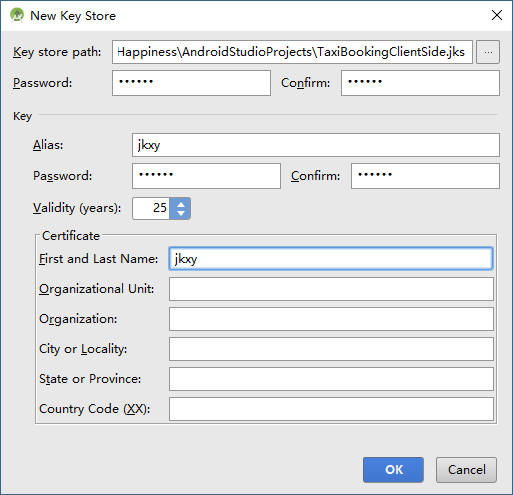Focus the key Confirm field under Alias
The image size is (513, 495).
coord(425,176)
